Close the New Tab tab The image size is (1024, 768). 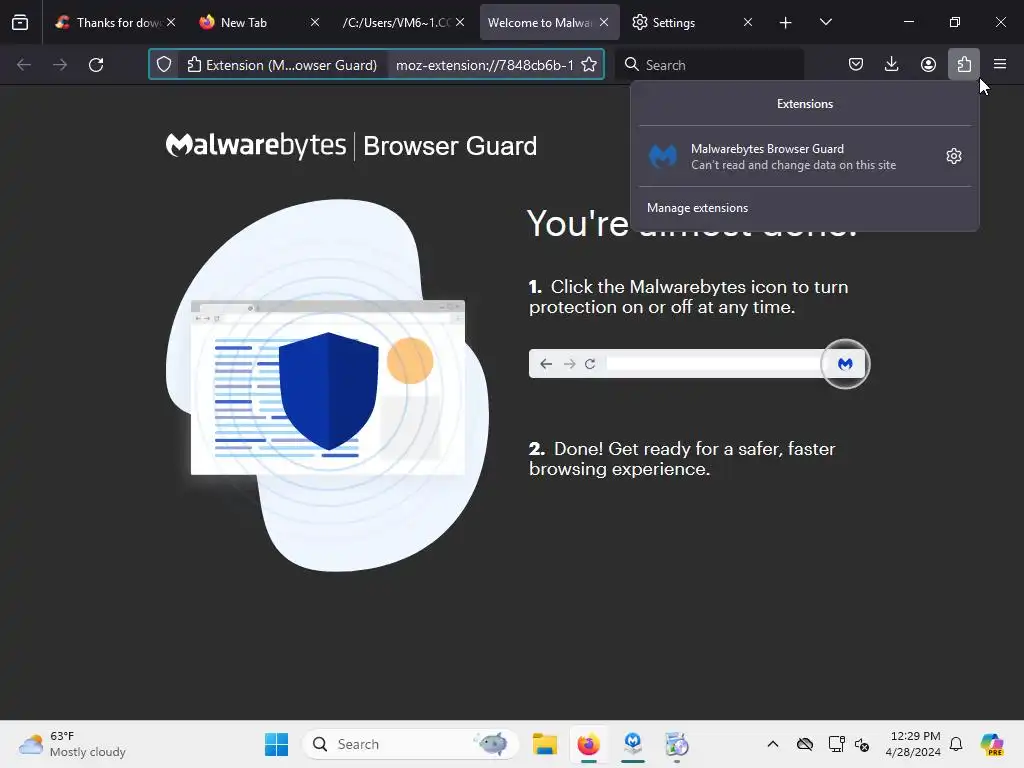pos(315,22)
